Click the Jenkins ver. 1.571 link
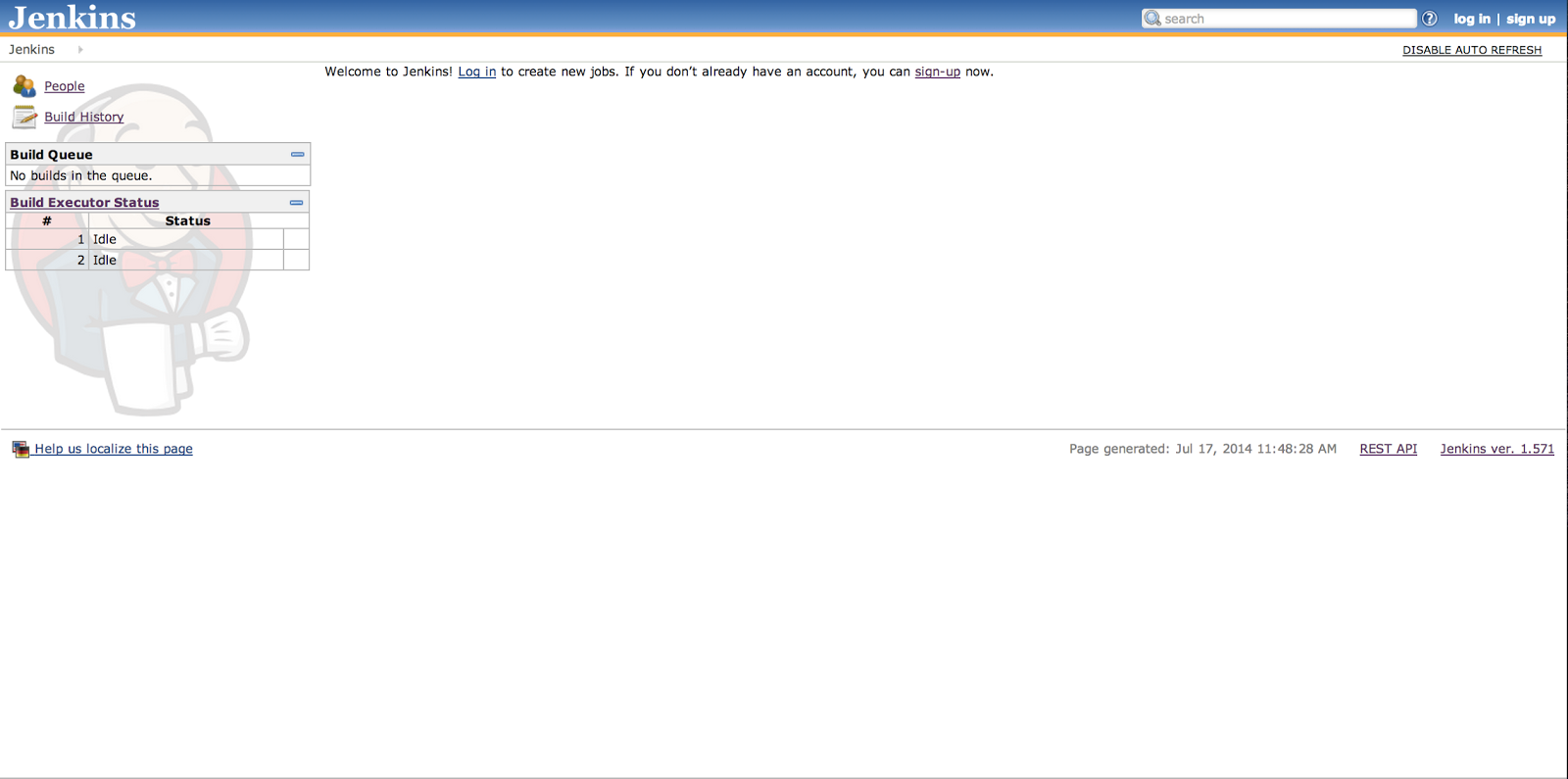Image resolution: width=1568 pixels, height=779 pixels. click(x=1497, y=449)
